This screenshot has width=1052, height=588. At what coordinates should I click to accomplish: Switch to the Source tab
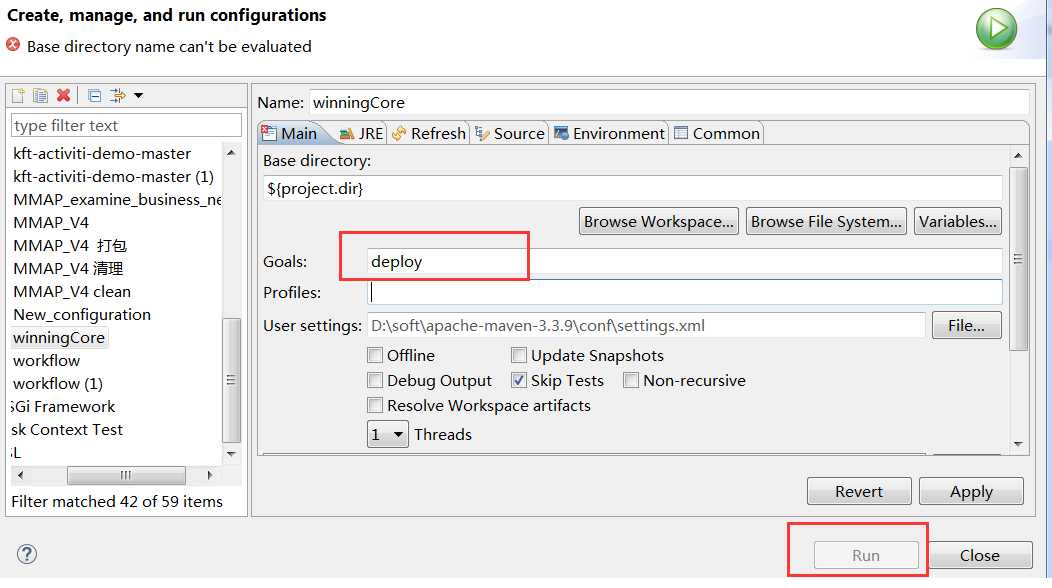(x=510, y=134)
